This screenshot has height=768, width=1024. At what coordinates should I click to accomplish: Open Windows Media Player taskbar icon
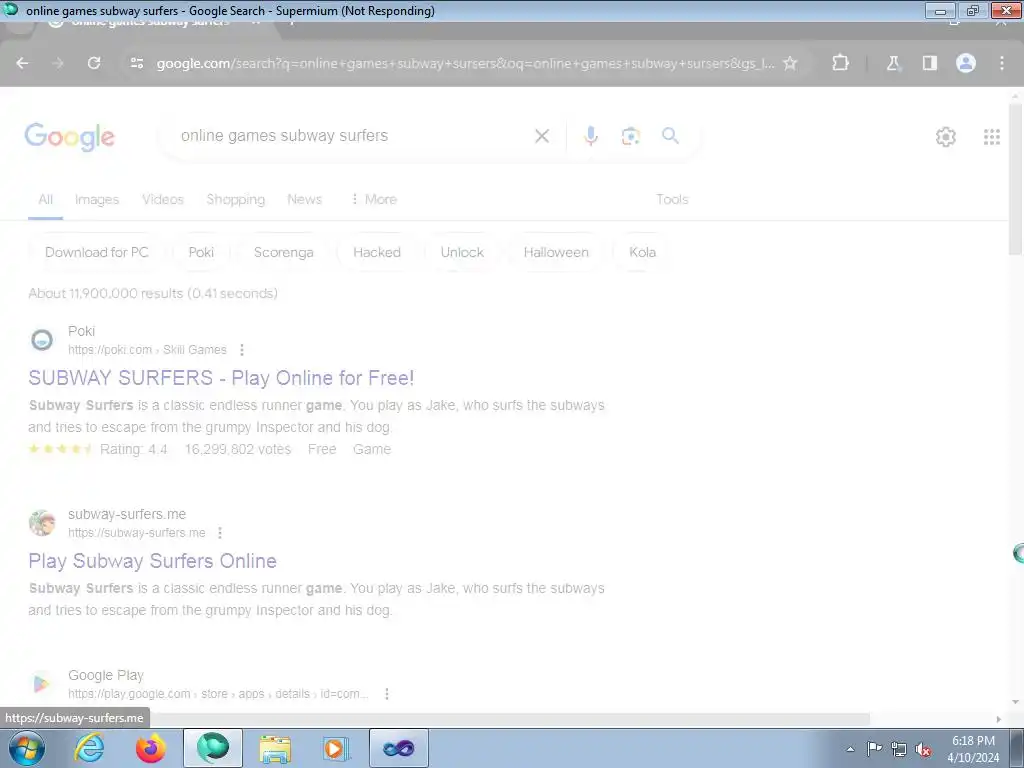[x=336, y=748]
